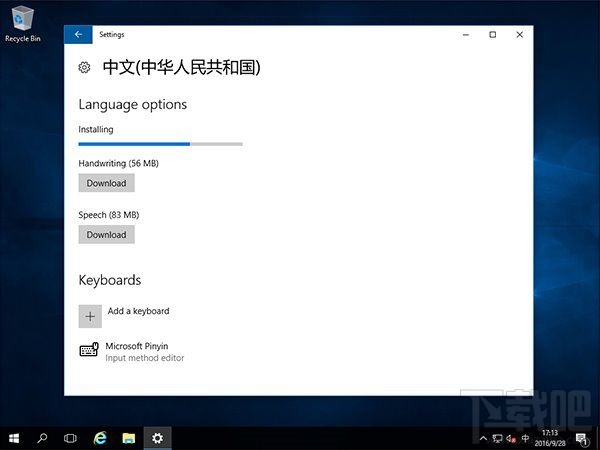Image resolution: width=600 pixels, height=450 pixels.
Task: Launch Internet Explorer from the taskbar
Action: coord(100,438)
